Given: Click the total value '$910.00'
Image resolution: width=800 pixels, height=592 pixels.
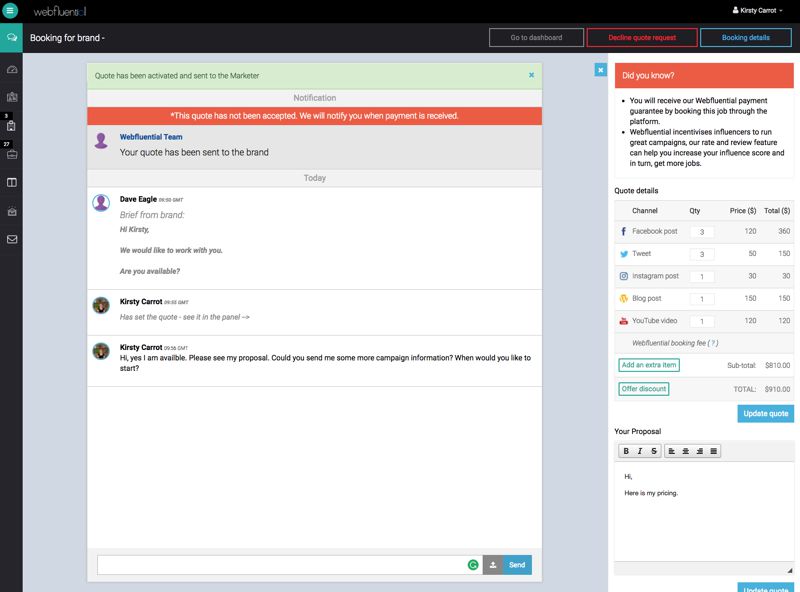Looking at the screenshot, I should tap(778, 389).
